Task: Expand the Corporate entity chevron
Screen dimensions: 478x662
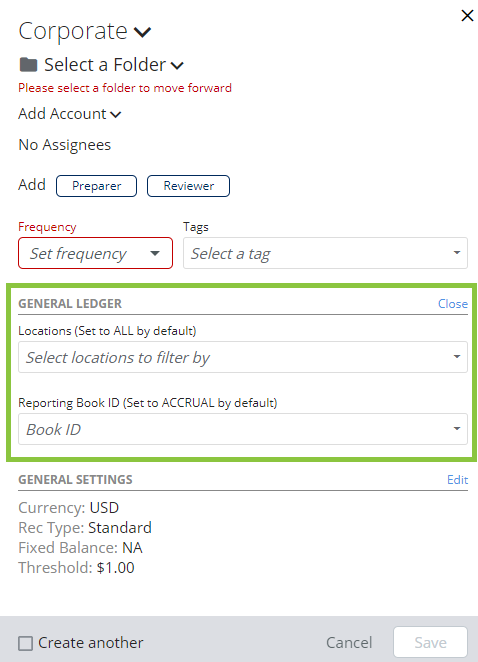Action: pyautogui.click(x=142, y=32)
